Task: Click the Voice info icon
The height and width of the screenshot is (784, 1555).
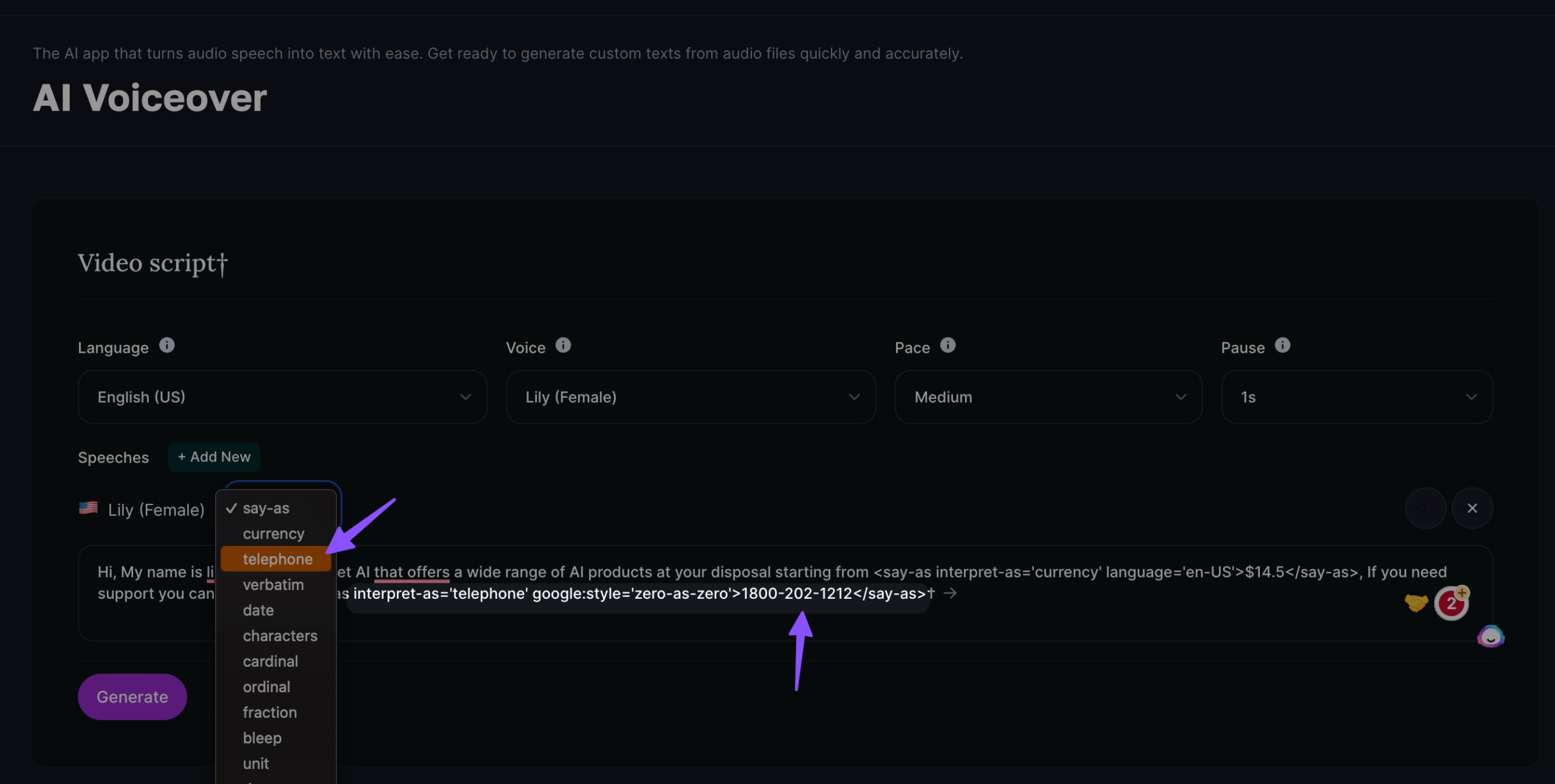Action: 563,346
